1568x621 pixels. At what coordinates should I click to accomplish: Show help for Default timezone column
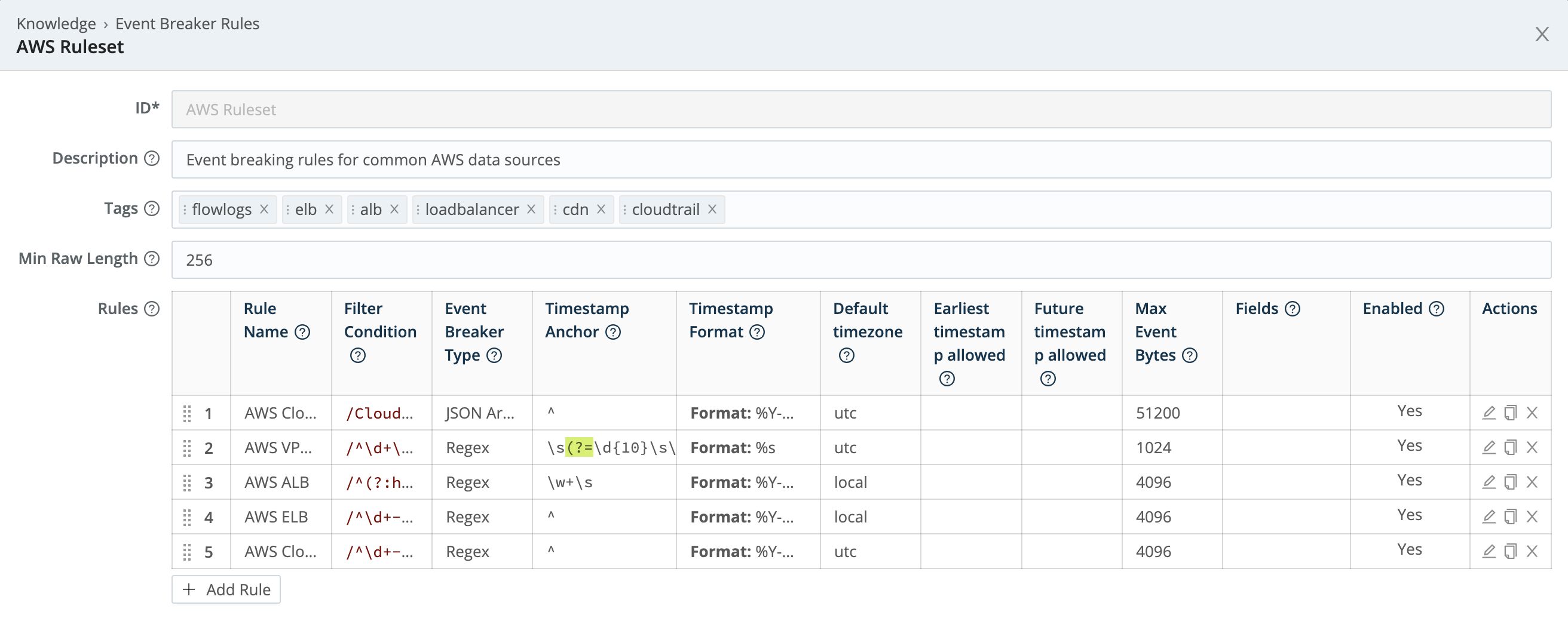tap(847, 355)
